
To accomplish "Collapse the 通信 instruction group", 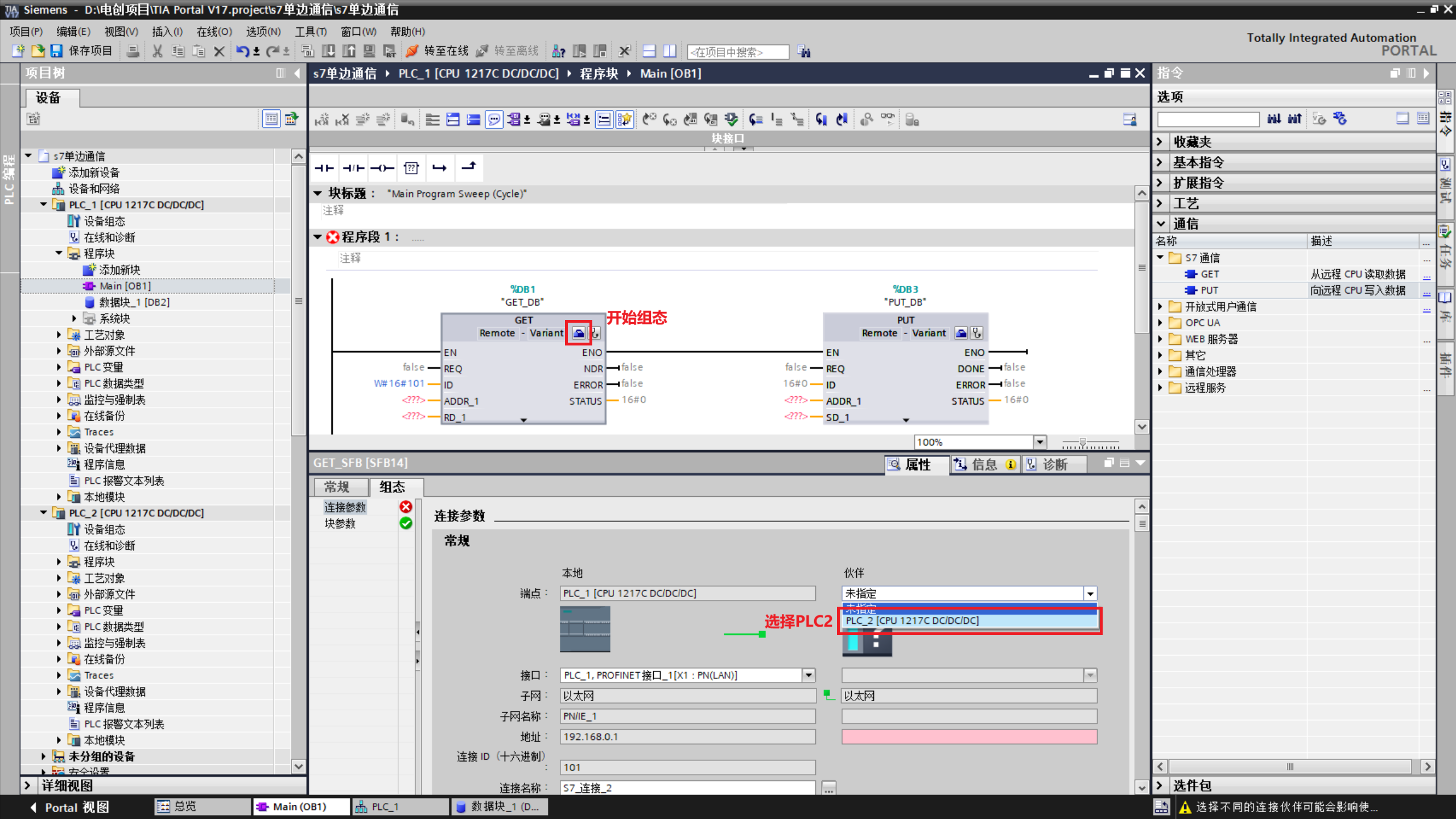I will (1161, 224).
